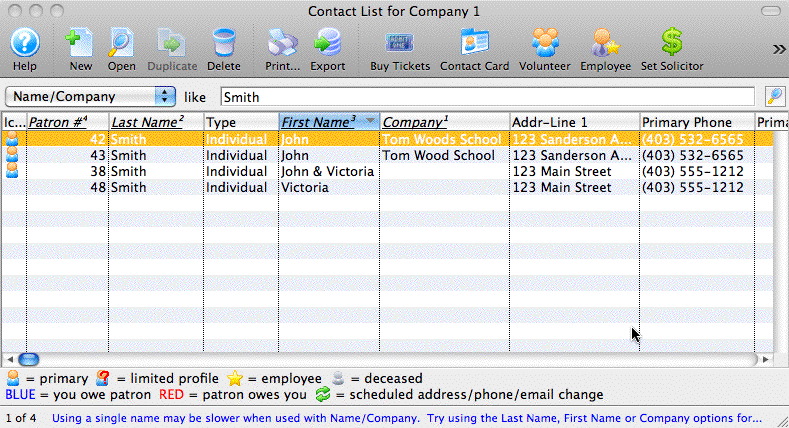This screenshot has height=428, width=789.
Task: Show more toolbar items via double chevron
Action: point(779,49)
